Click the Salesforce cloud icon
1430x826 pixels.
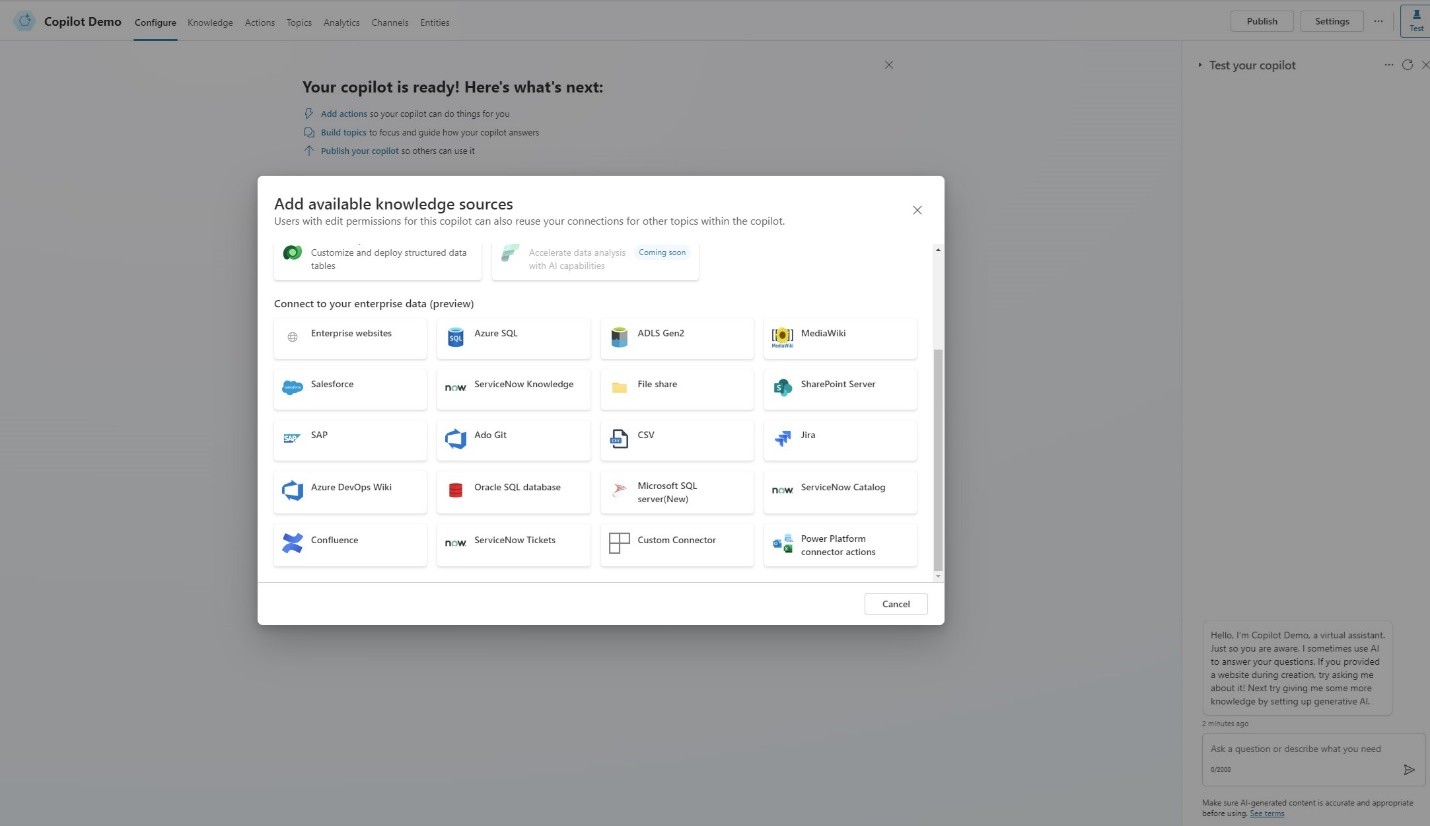(292, 388)
